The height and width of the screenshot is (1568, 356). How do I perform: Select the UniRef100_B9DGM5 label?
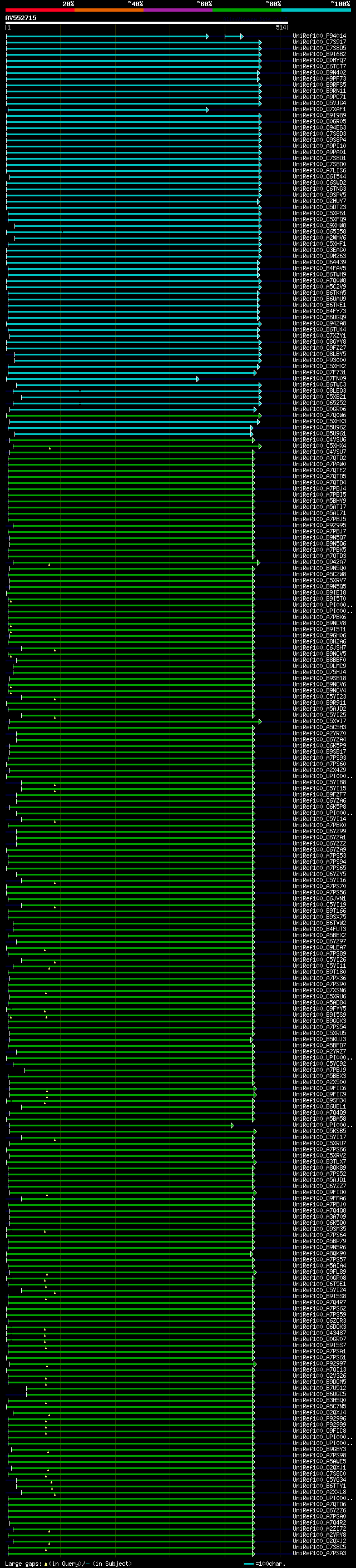pyautogui.click(x=319, y=1382)
